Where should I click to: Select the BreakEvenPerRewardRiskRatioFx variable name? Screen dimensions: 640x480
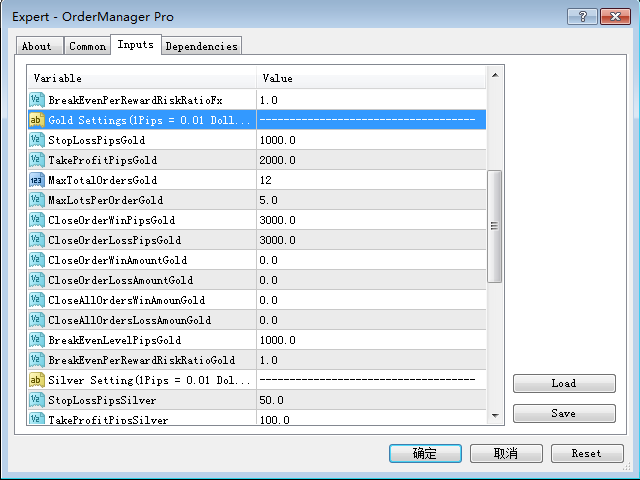[x=136, y=100]
